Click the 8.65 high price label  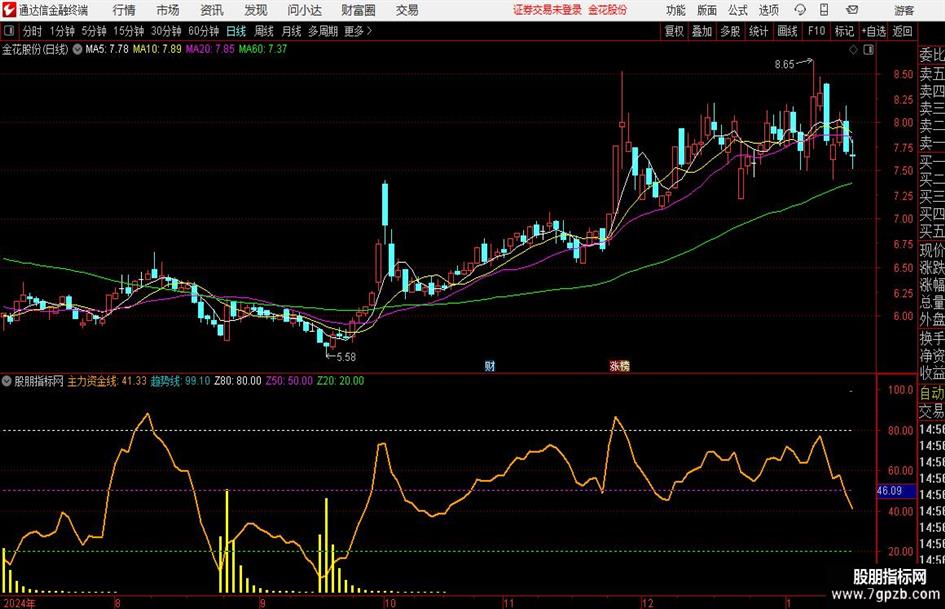click(x=785, y=64)
